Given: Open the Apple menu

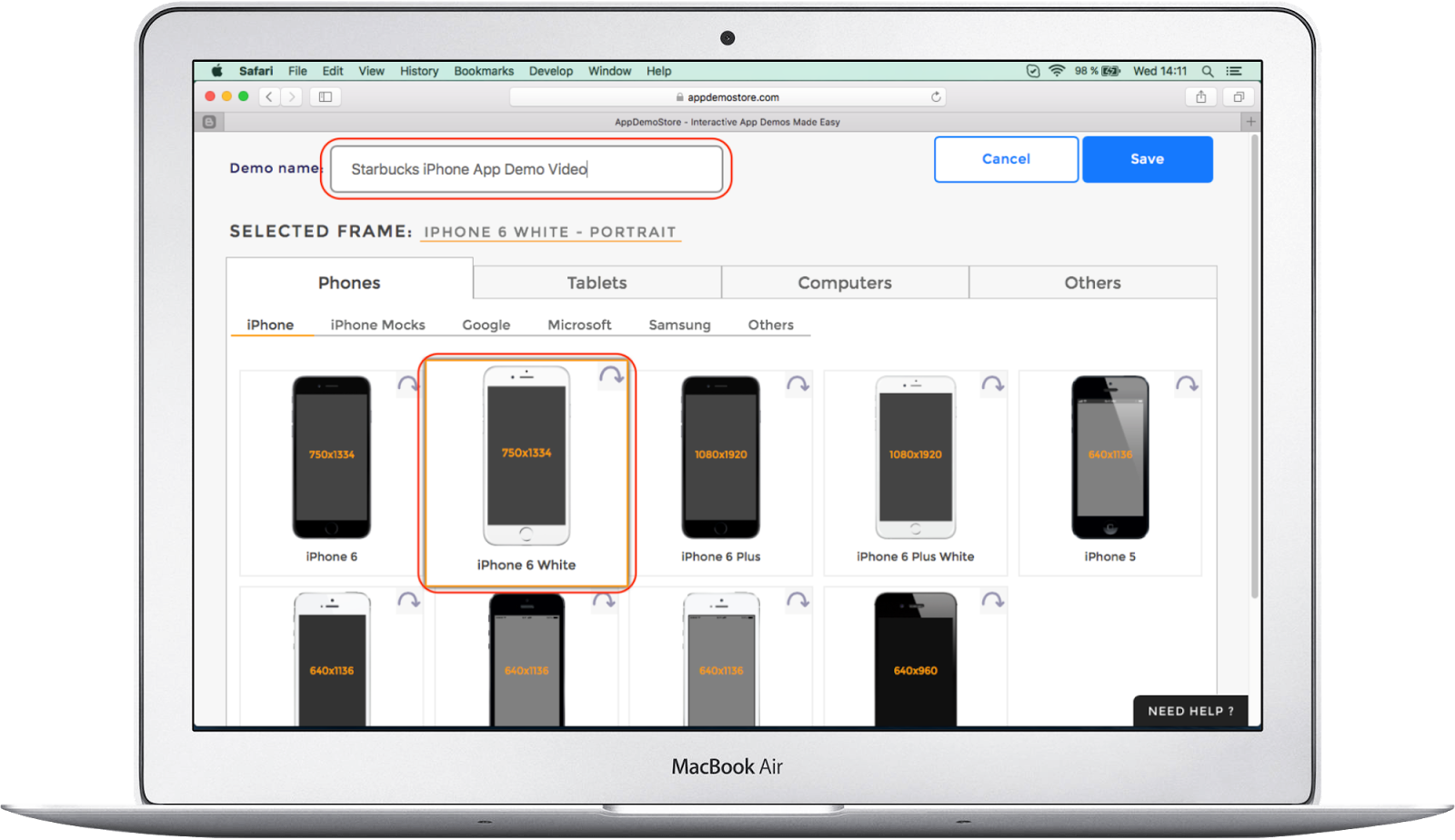Looking at the screenshot, I should pyautogui.click(x=217, y=71).
